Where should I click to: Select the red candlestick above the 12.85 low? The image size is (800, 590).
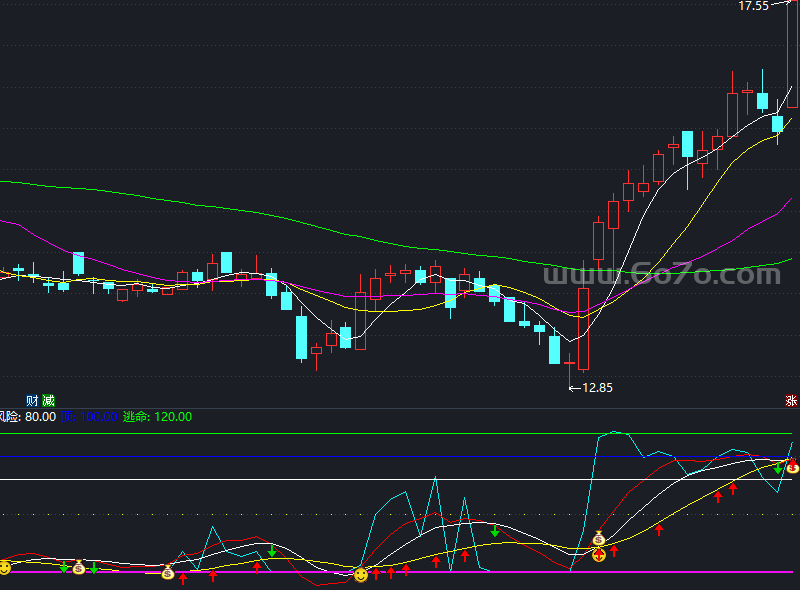pyautogui.click(x=584, y=328)
